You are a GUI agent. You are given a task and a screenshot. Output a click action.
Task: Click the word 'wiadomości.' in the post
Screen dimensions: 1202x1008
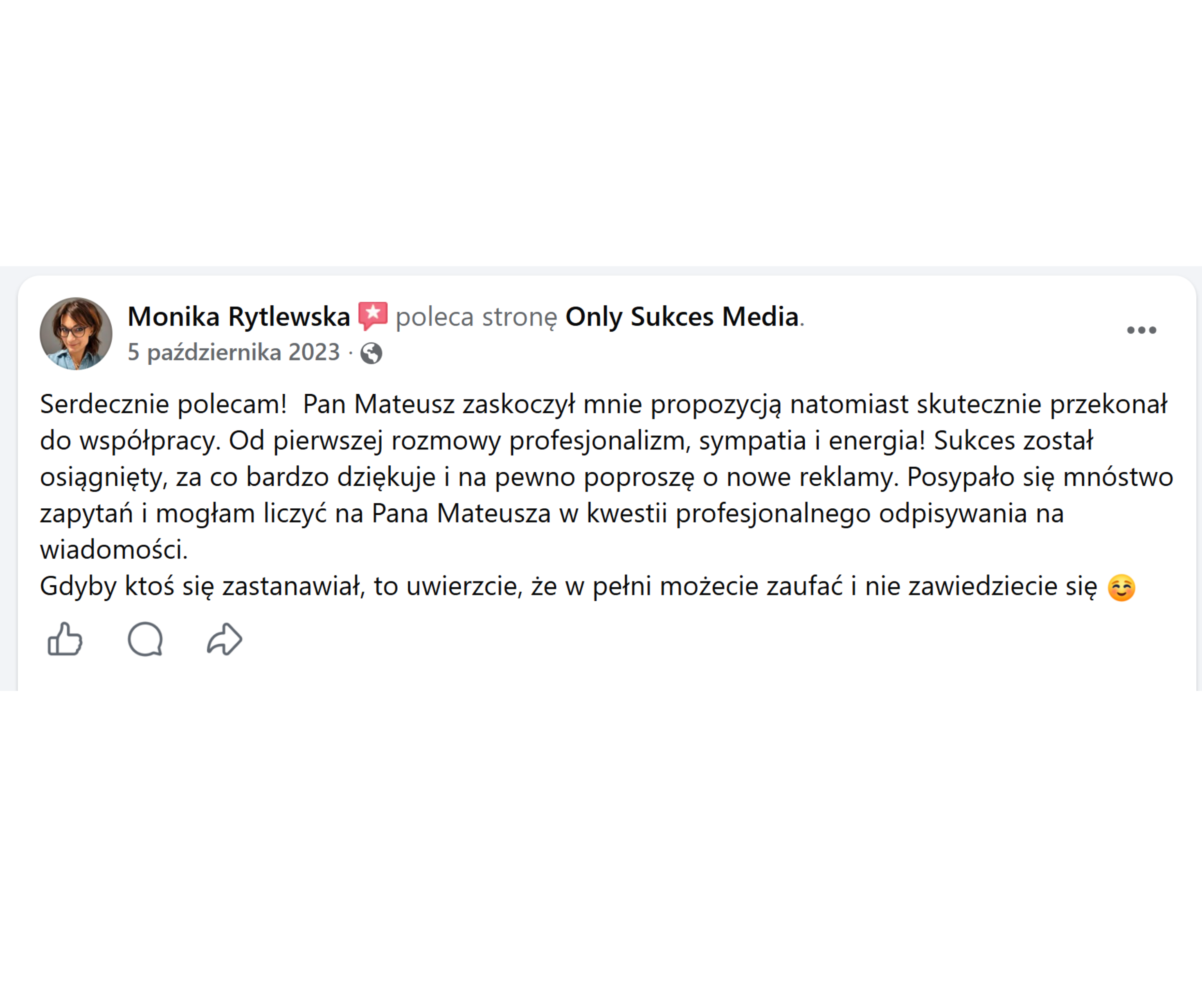coord(114,550)
